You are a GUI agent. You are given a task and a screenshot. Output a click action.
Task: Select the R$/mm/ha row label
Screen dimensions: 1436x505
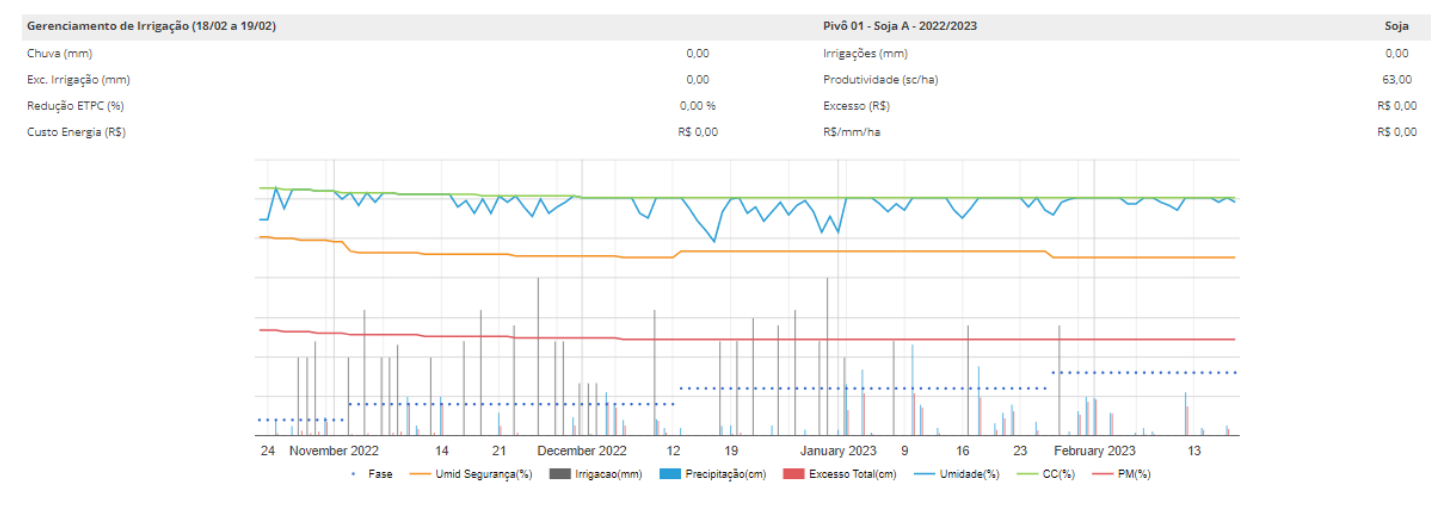click(853, 131)
